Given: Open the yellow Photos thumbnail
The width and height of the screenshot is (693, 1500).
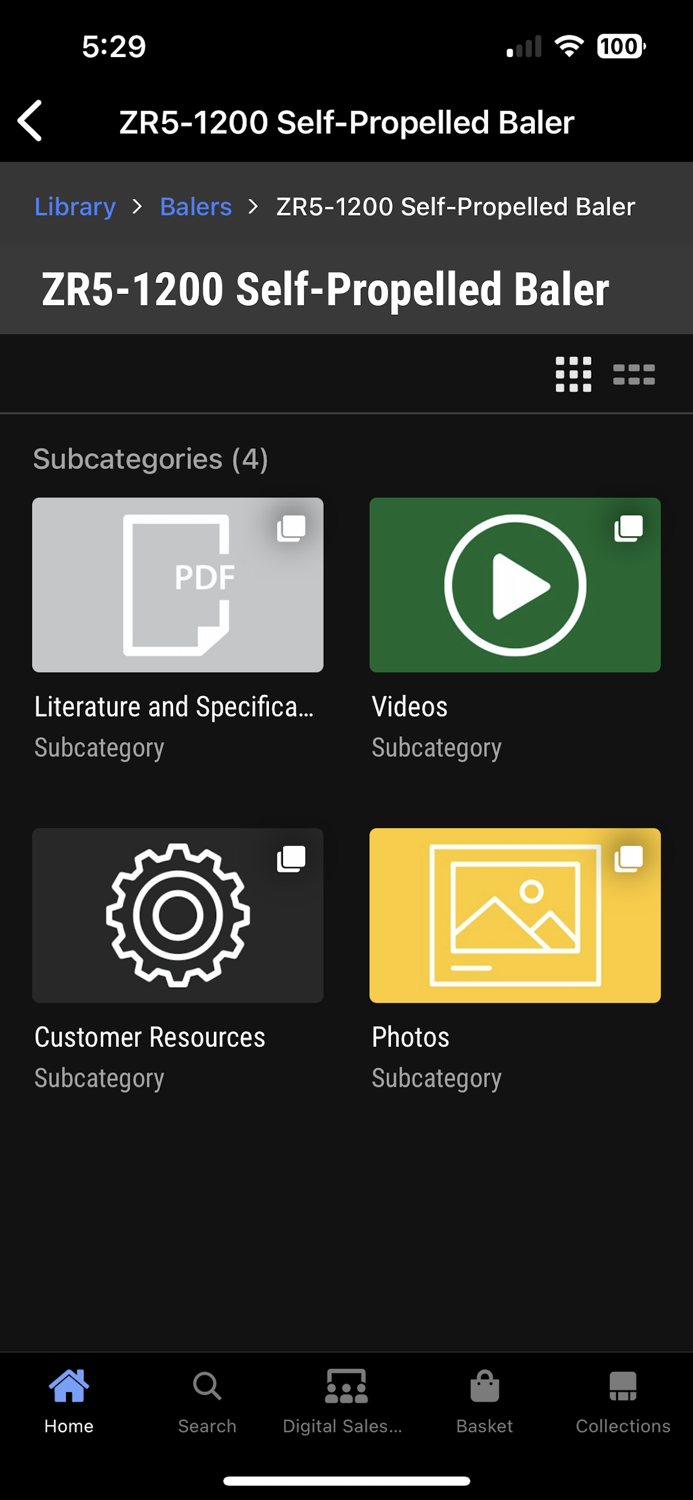Looking at the screenshot, I should click(514, 915).
